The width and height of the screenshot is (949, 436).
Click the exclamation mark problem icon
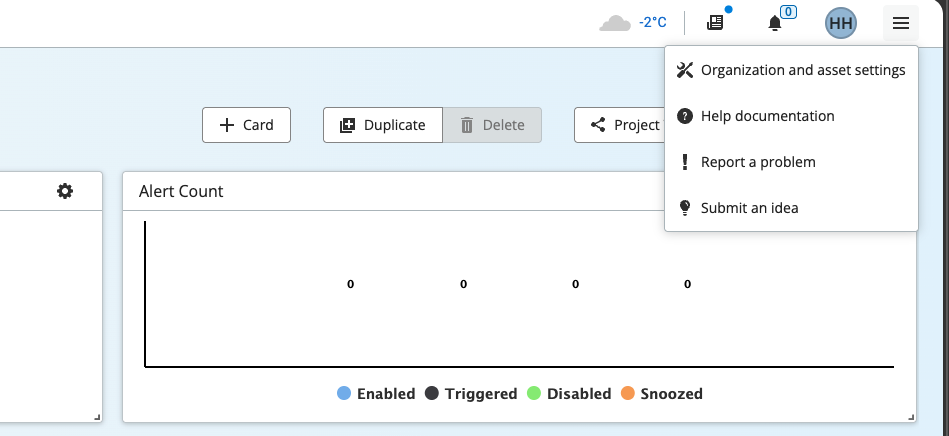tap(685, 162)
